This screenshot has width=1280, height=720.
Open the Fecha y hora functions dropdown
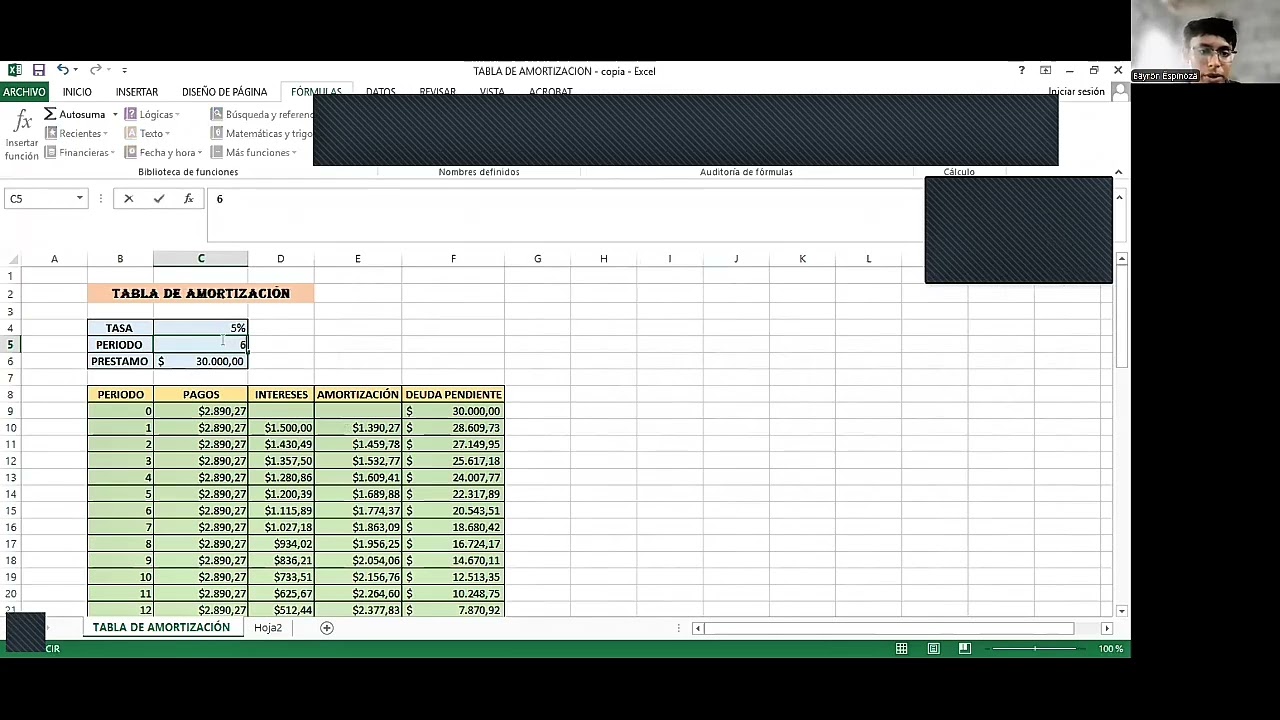click(x=163, y=153)
